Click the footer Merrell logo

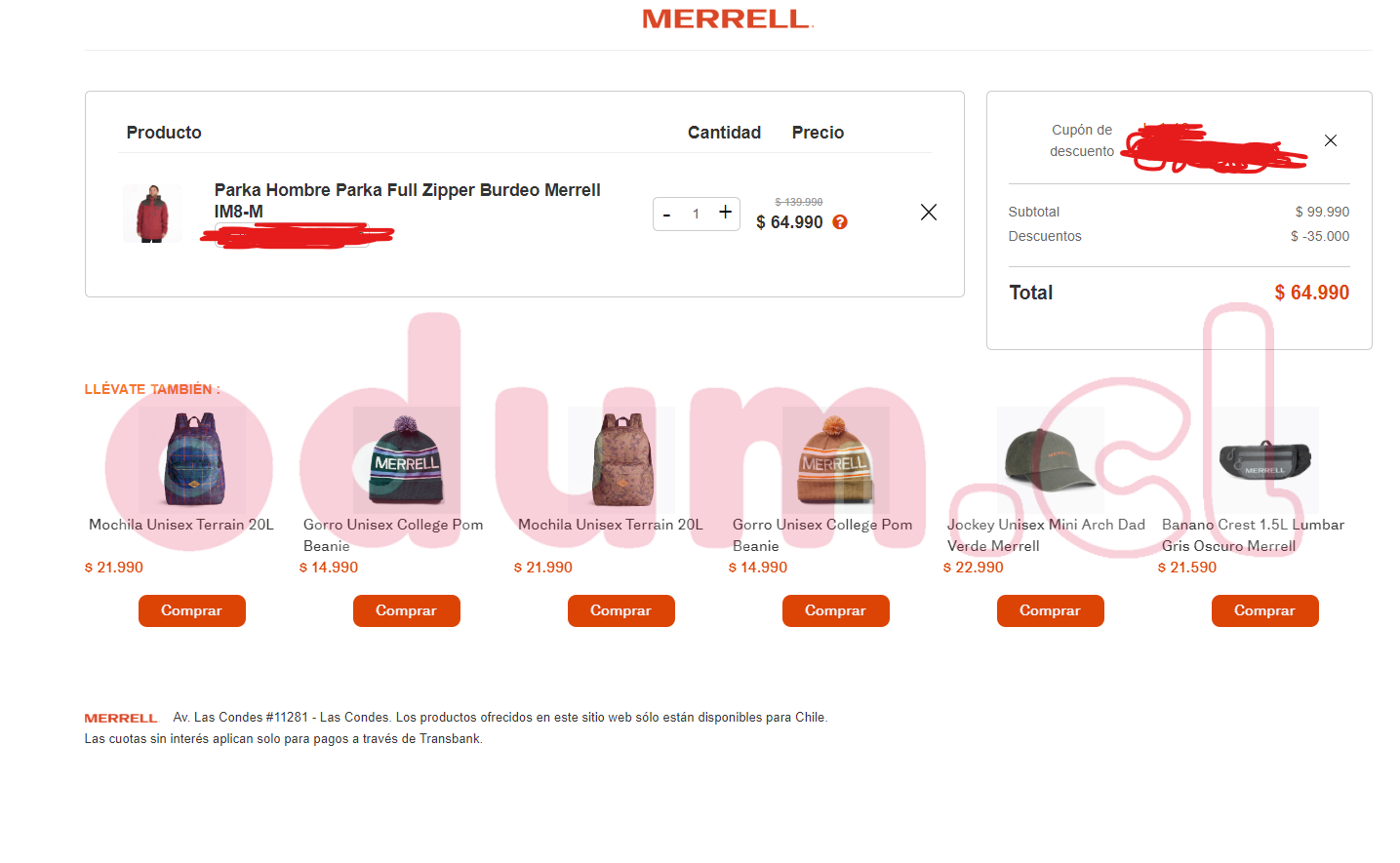[x=121, y=718]
